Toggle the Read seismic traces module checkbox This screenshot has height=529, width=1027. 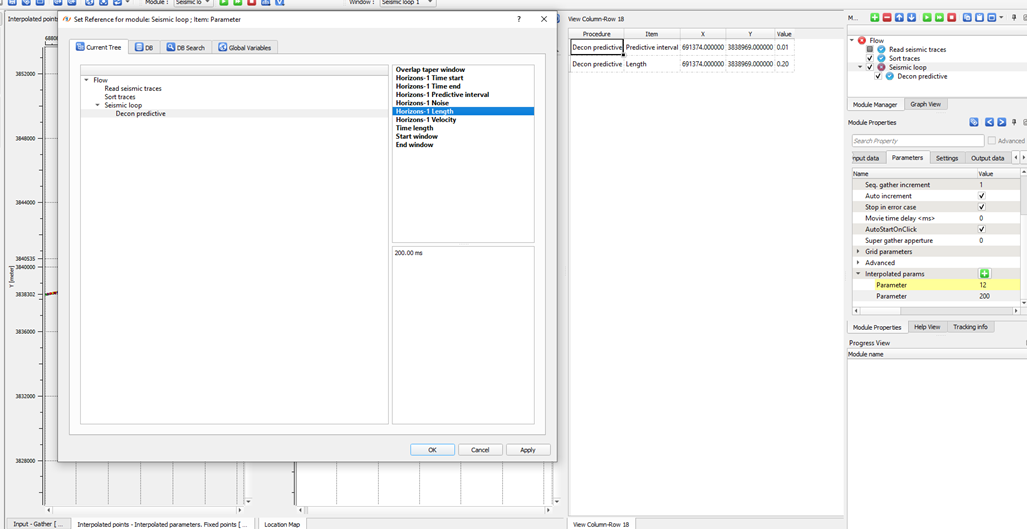click(x=870, y=49)
